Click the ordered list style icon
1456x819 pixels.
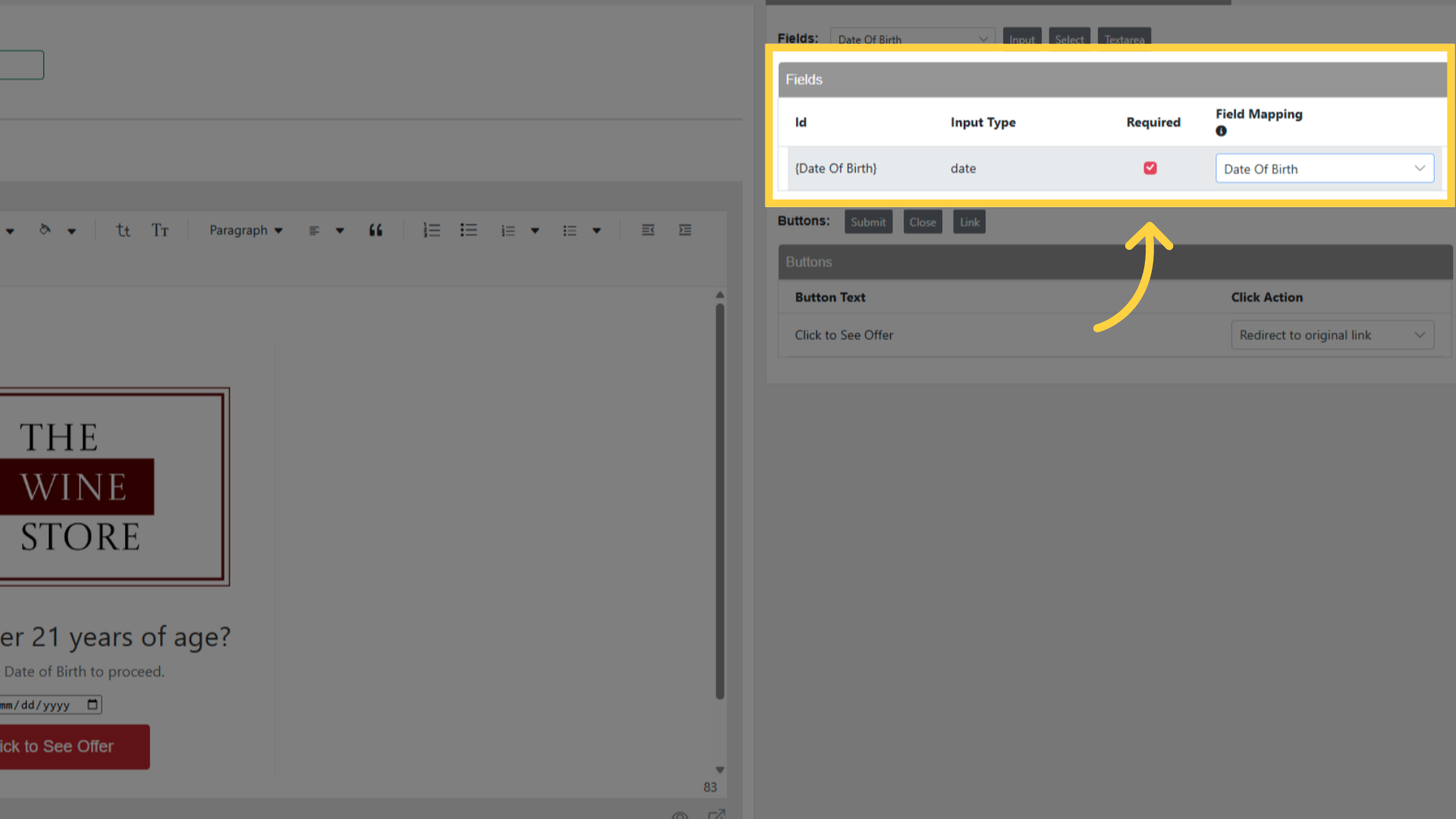(x=508, y=230)
